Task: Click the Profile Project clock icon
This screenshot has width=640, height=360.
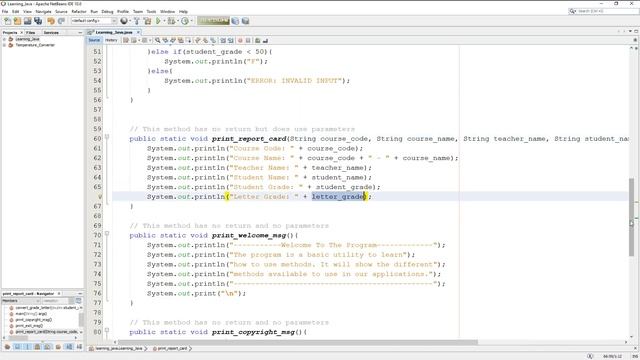Action: pyautogui.click(x=185, y=21)
